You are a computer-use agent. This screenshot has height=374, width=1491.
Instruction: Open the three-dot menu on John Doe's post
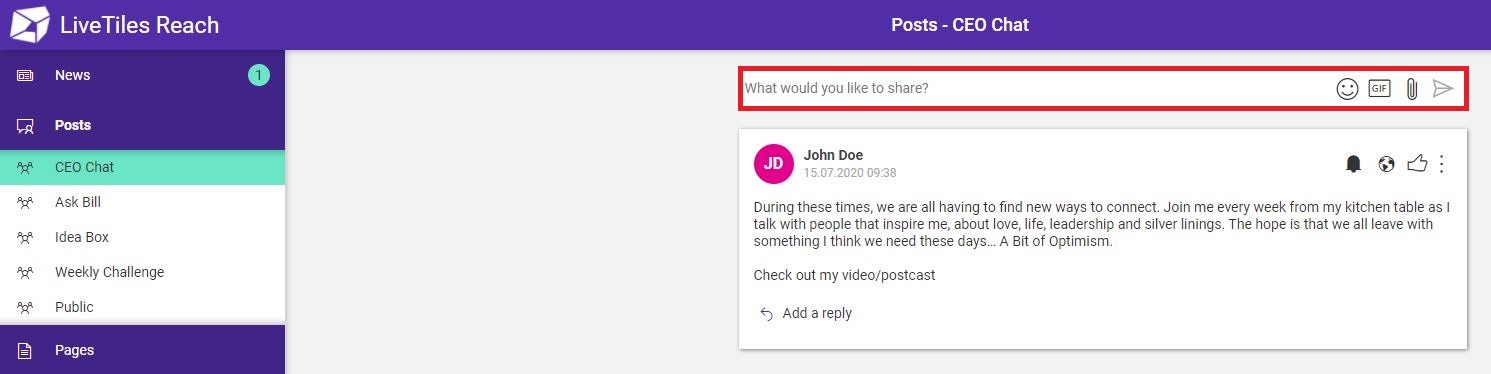click(x=1442, y=164)
